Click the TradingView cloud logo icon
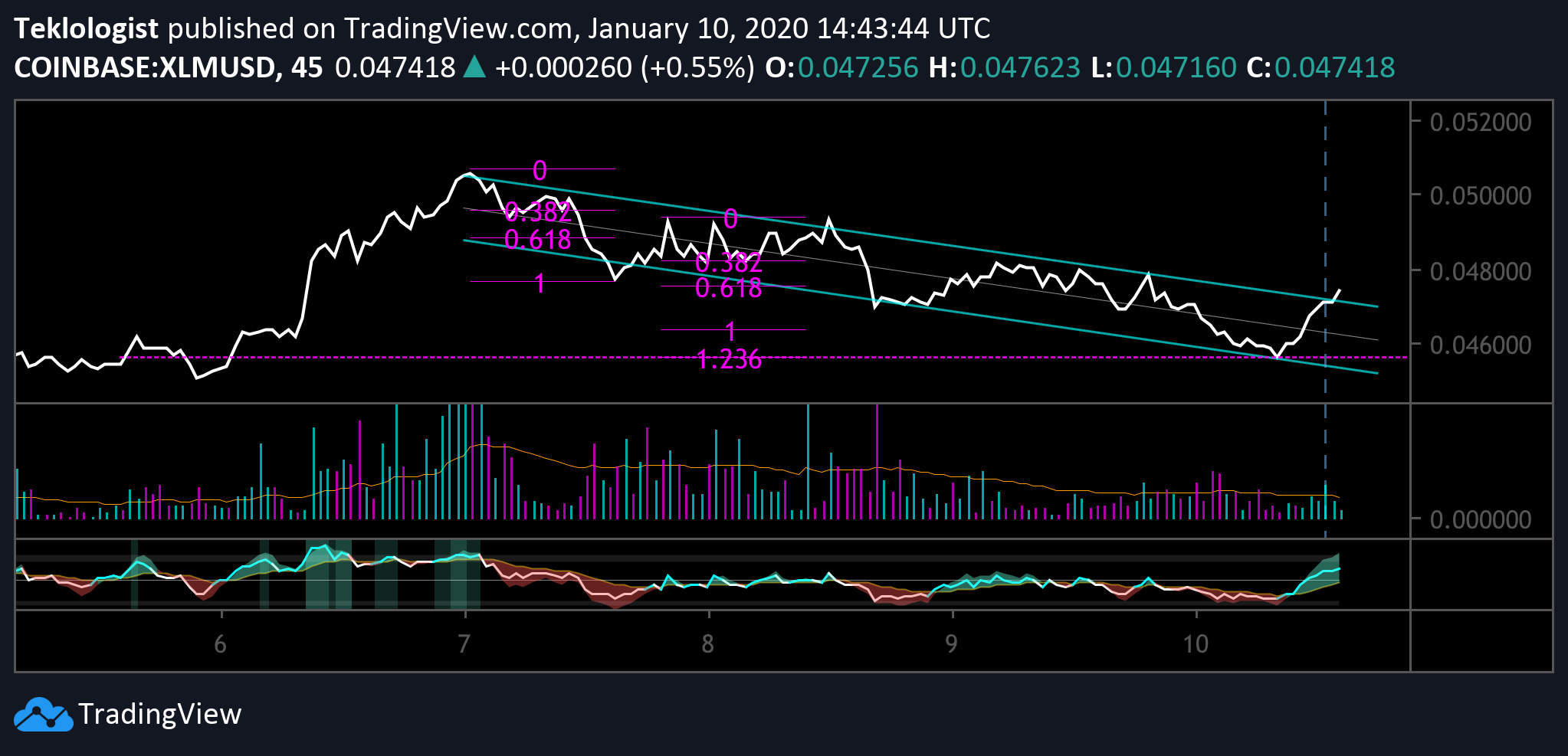 44,714
